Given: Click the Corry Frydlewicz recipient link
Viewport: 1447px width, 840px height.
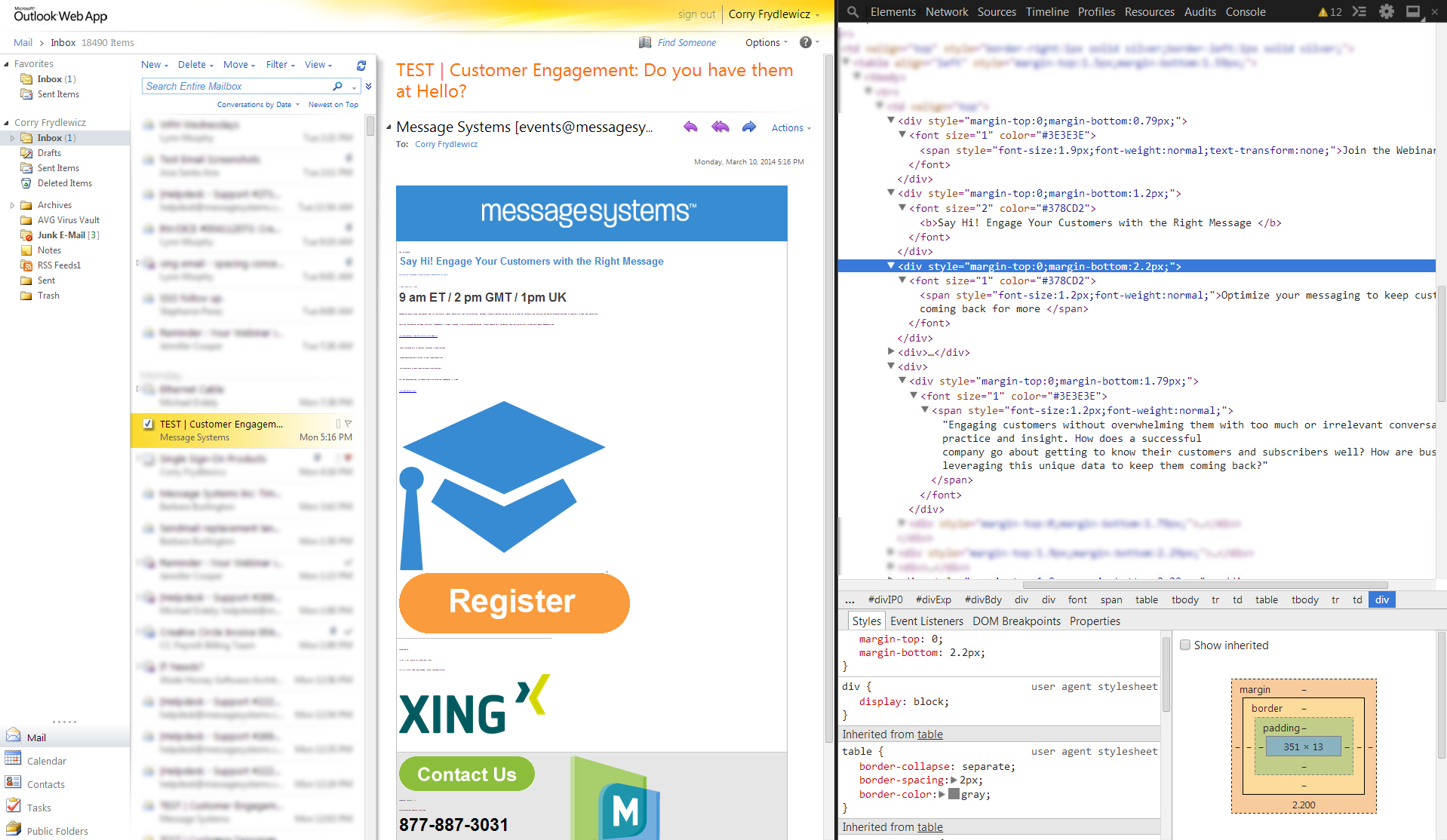Looking at the screenshot, I should [446, 144].
